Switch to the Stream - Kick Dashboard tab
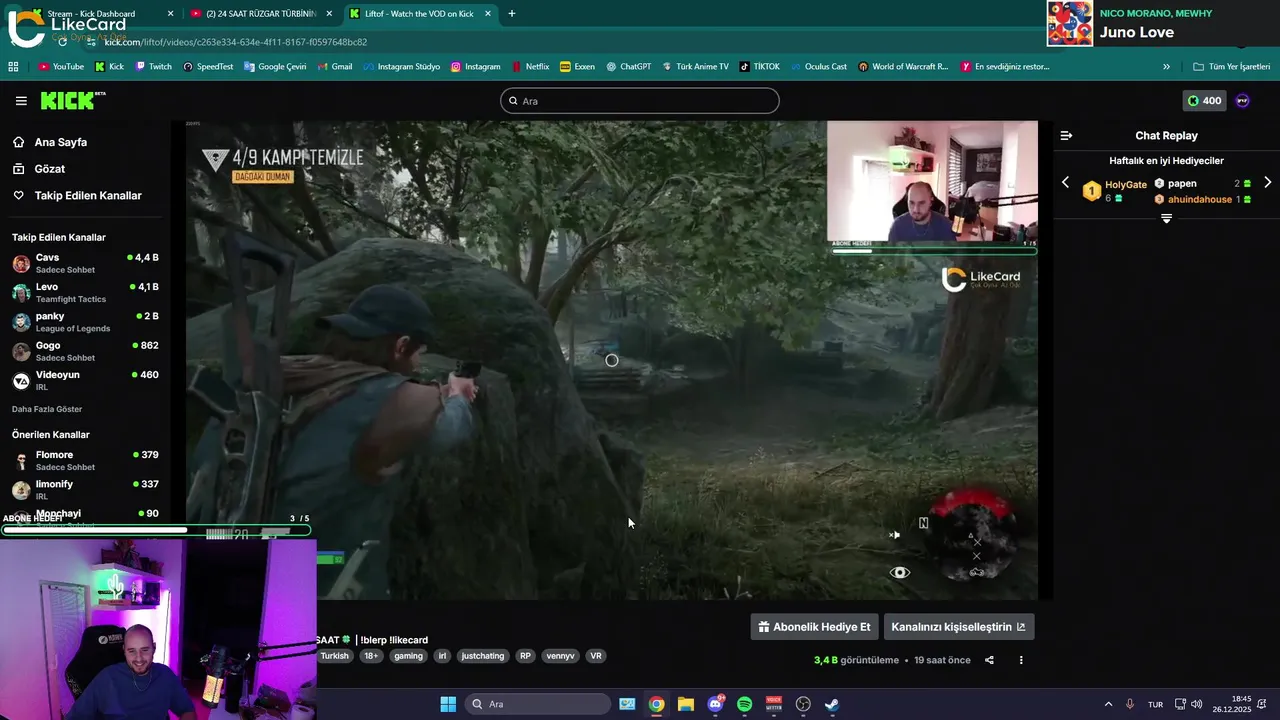Image resolution: width=1280 pixels, height=720 pixels. point(98,14)
